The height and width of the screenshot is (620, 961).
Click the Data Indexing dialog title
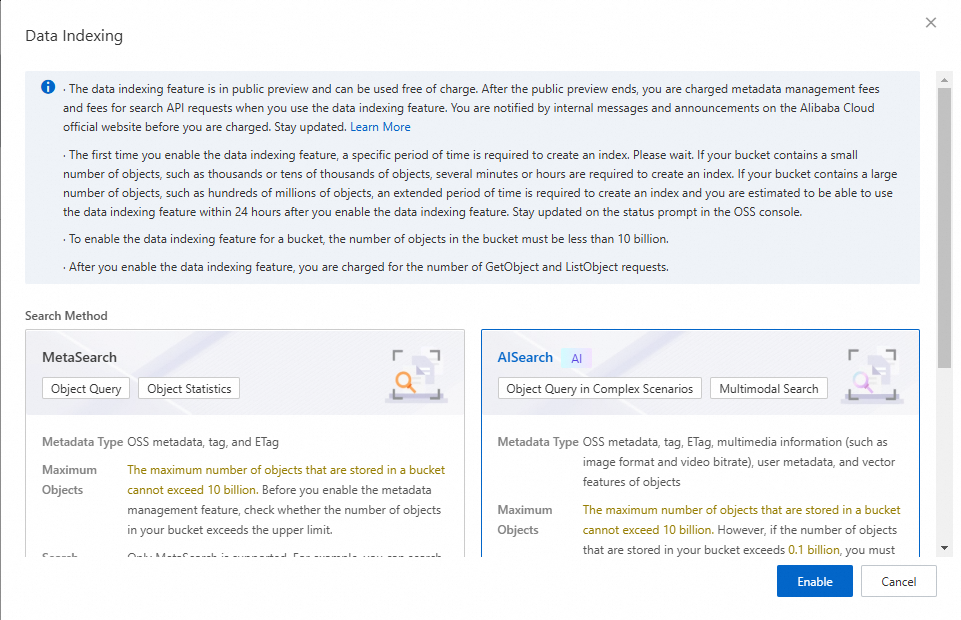74,36
